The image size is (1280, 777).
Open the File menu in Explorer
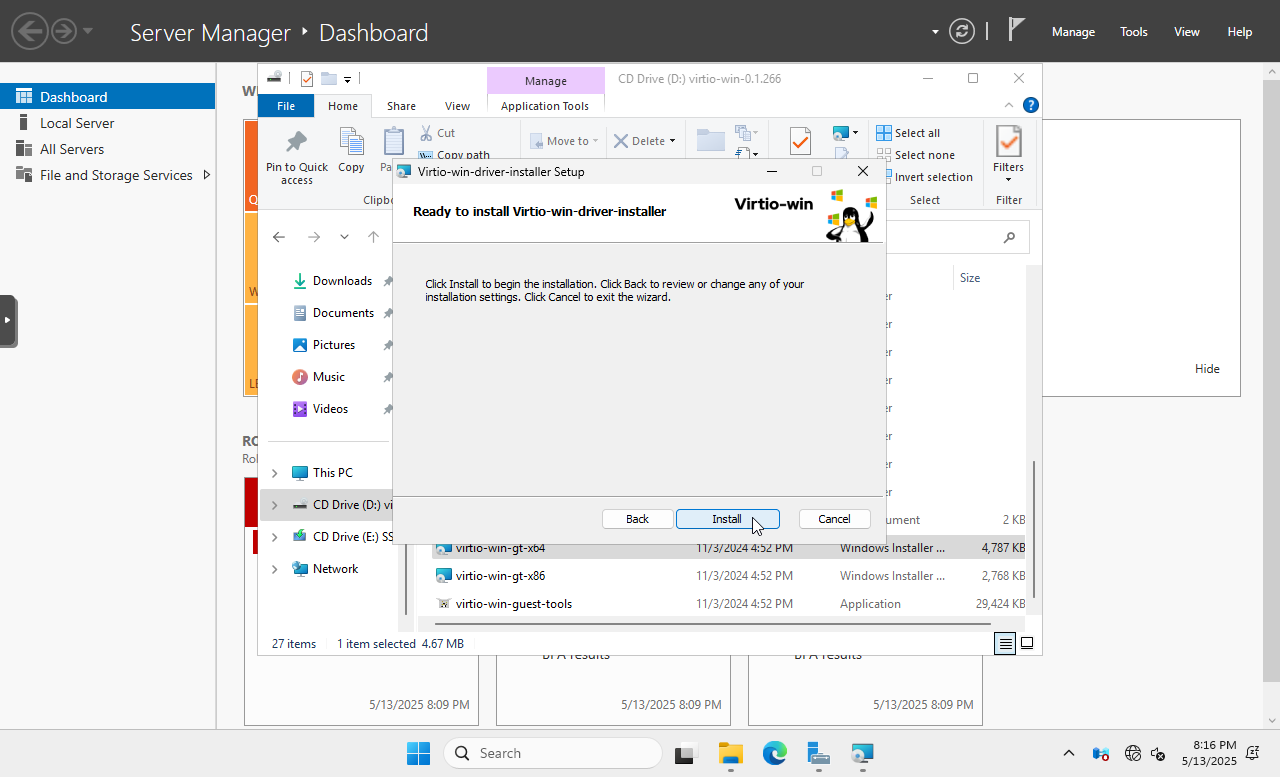click(x=286, y=105)
